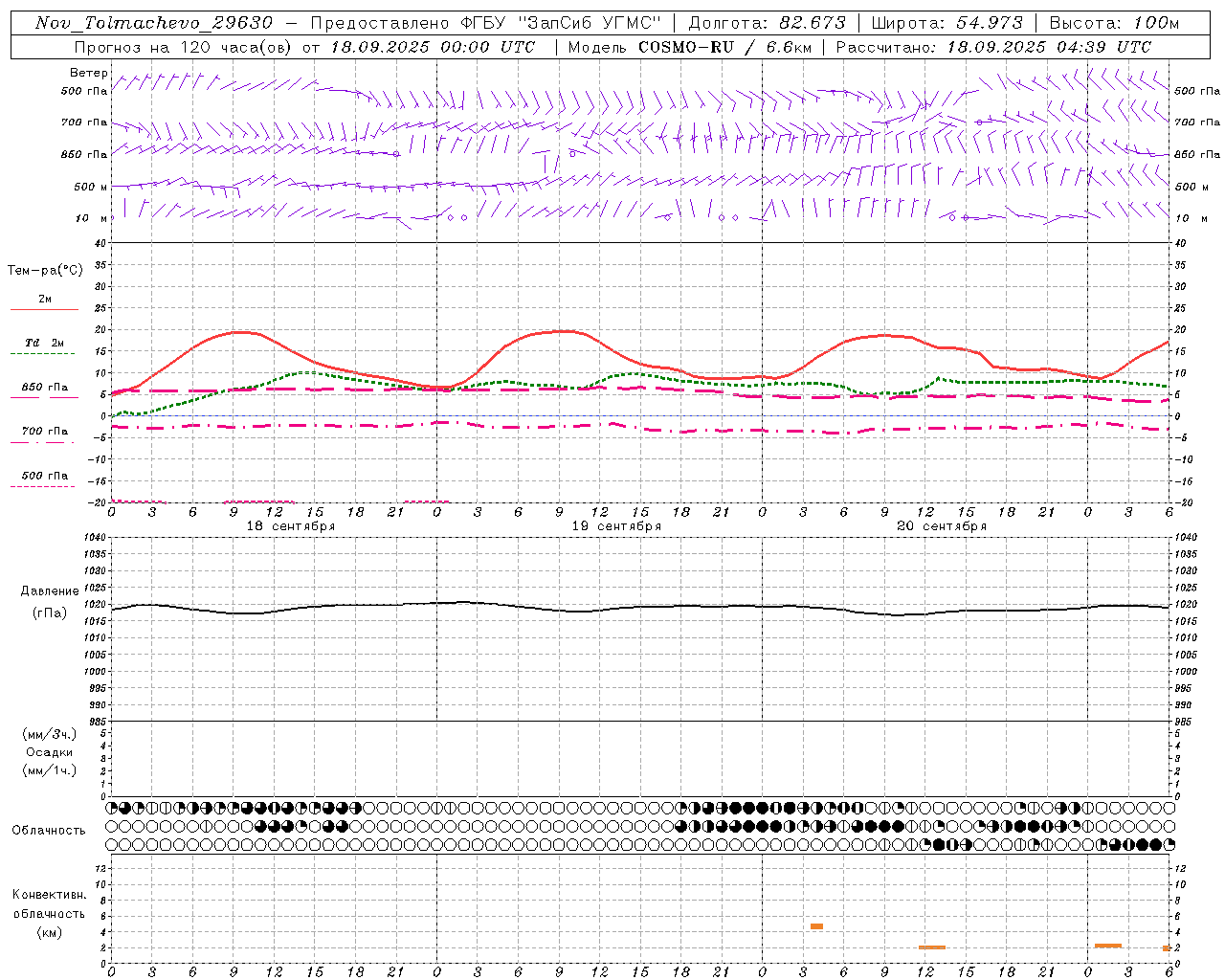Click the station title Nov_Tolmachevo_29630
The width and height of the screenshot is (1225, 980).
click(x=154, y=23)
